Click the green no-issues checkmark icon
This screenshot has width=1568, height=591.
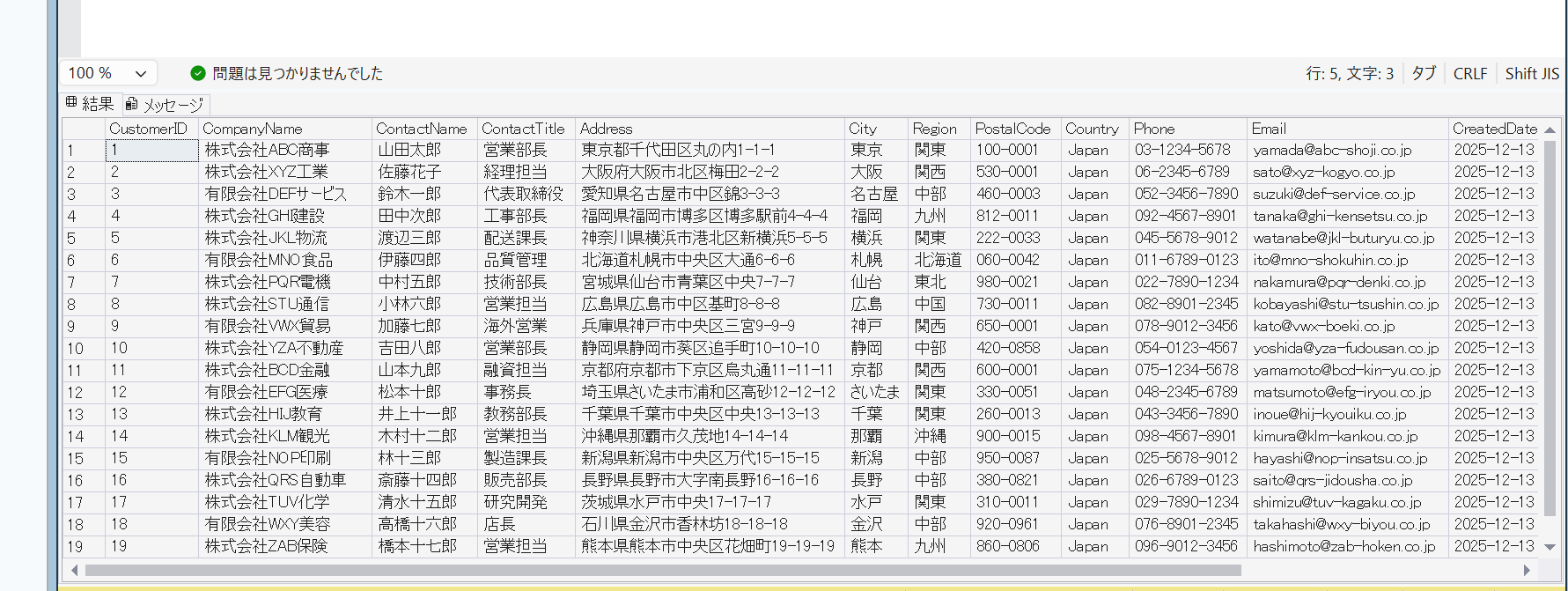[198, 73]
